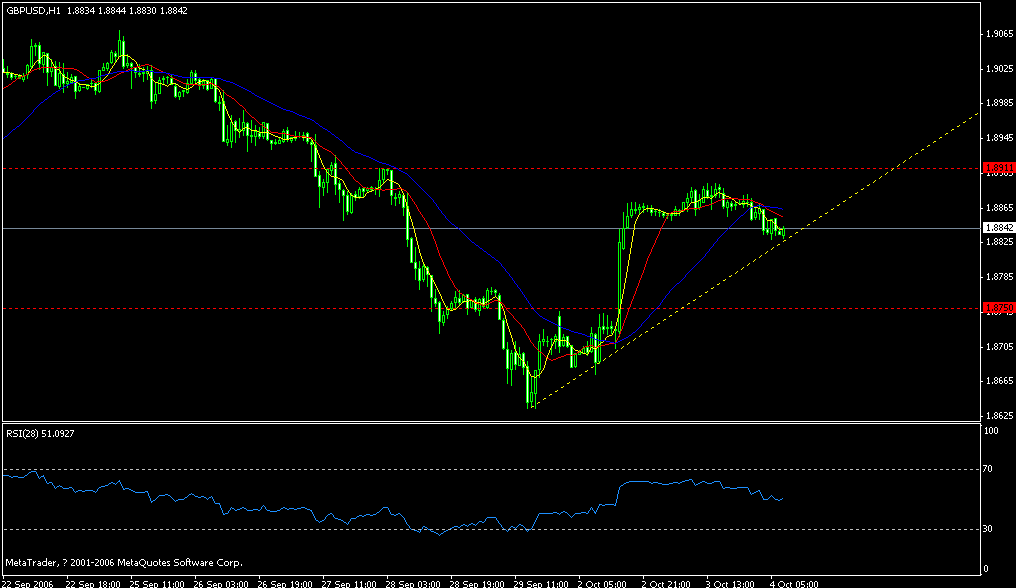Click the highlighted 1.8750 price tag
This screenshot has width=1016, height=588.
[997, 308]
